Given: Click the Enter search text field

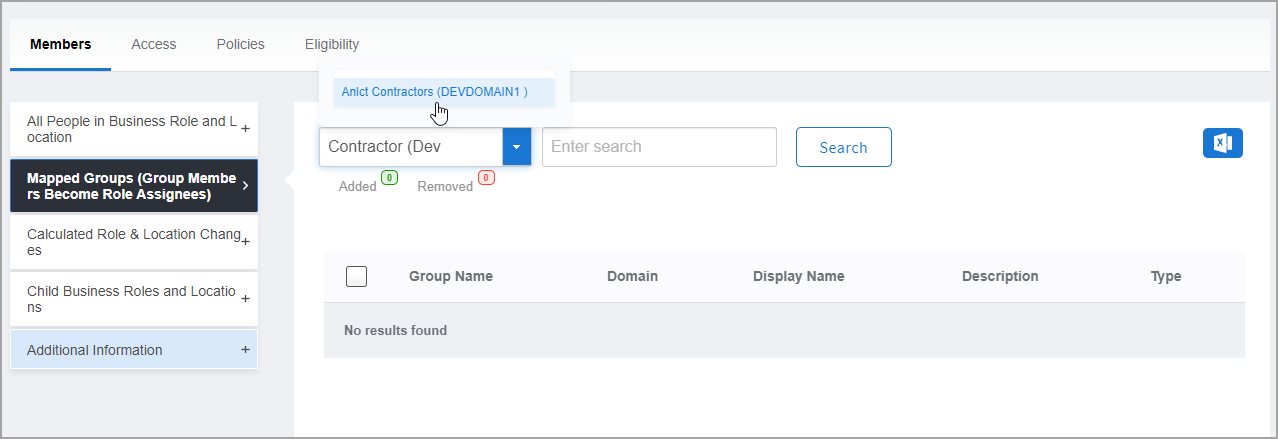Looking at the screenshot, I should coord(659,147).
